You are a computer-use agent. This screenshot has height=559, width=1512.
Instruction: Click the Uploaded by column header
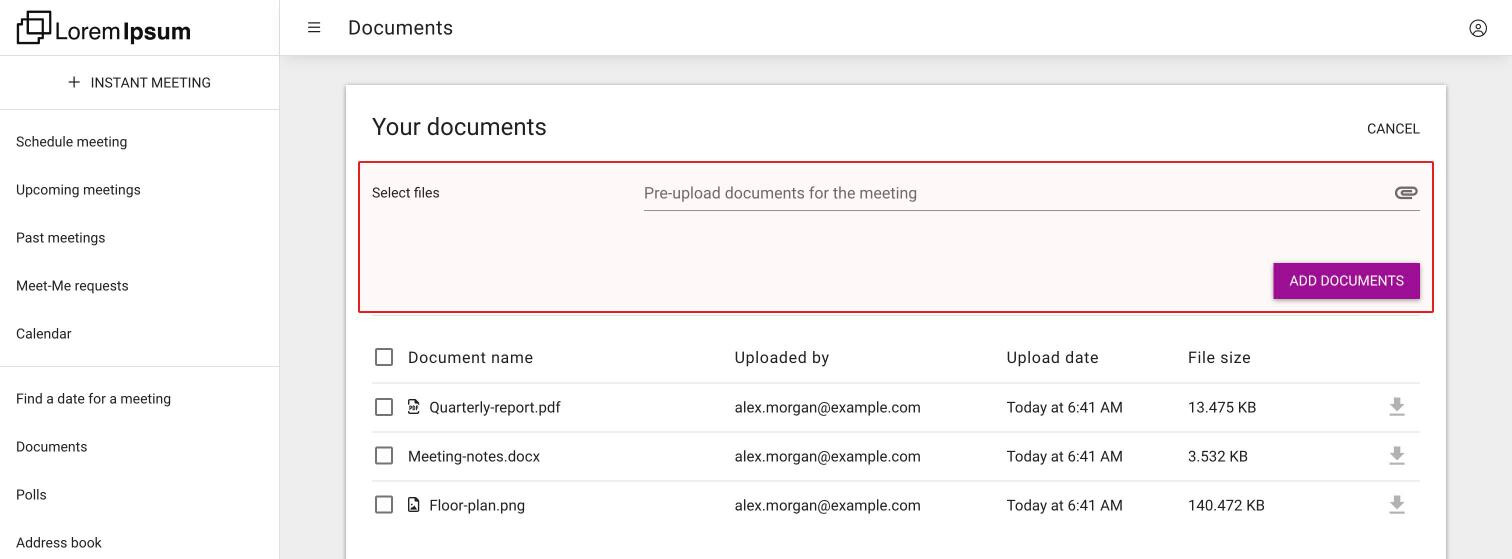coord(782,358)
